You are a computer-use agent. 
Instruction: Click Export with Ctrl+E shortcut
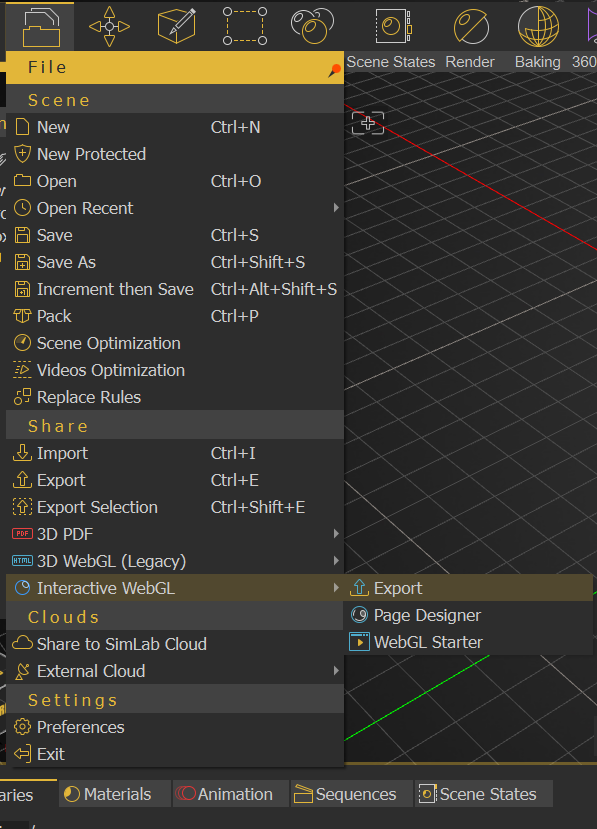(175, 480)
